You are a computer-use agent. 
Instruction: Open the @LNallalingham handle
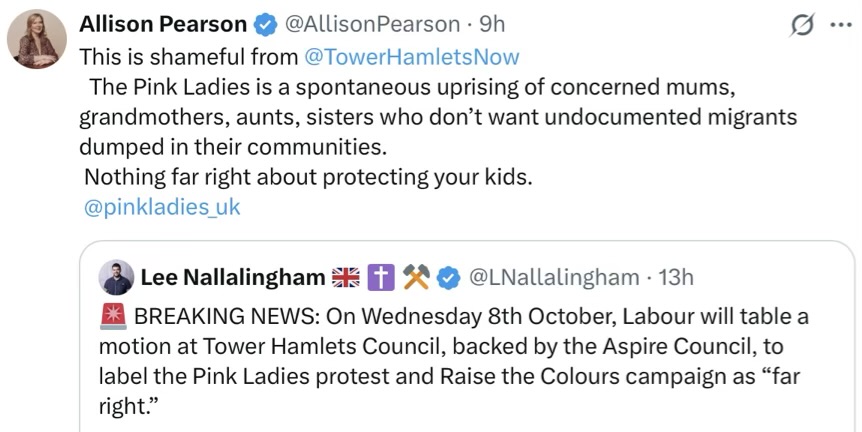(553, 277)
